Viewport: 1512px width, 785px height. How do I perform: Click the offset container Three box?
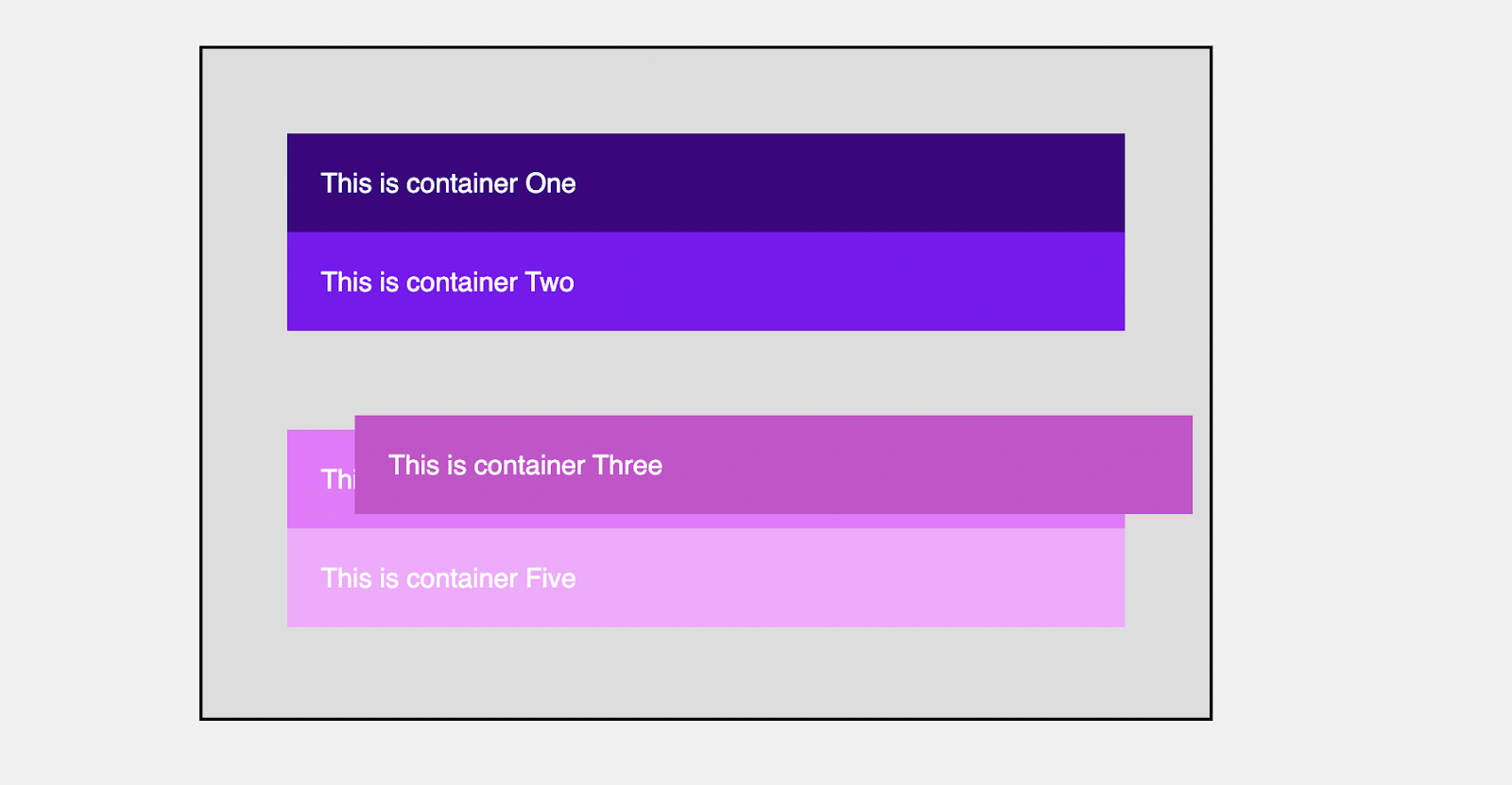[x=898, y=465]
